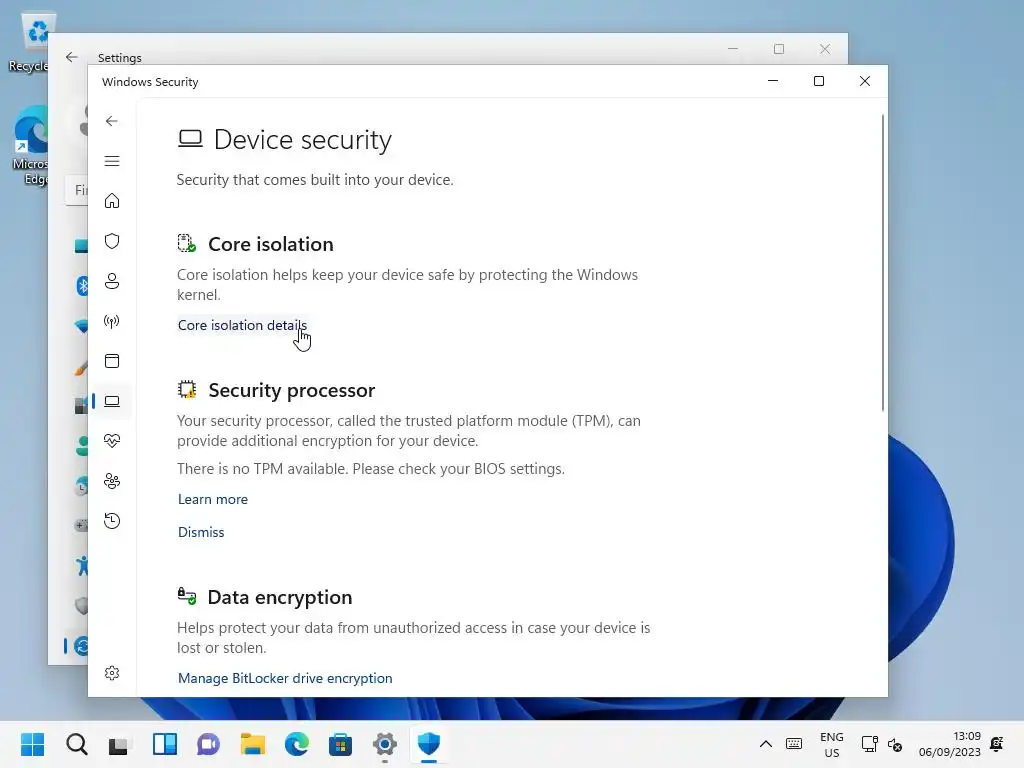Click the Core isolation heading icon
Screen dimensions: 1024x768
187,244
